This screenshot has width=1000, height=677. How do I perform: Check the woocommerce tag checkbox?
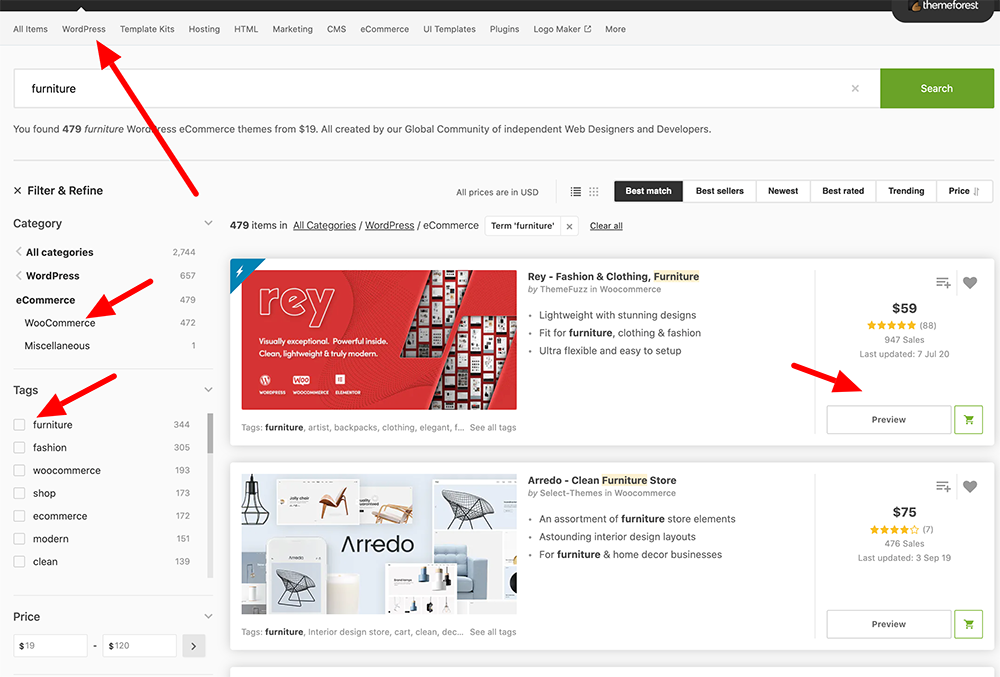pyautogui.click(x=19, y=470)
